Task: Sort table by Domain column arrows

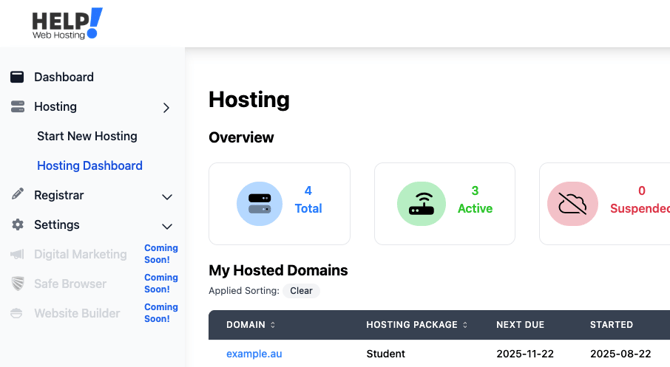Action: (273, 325)
